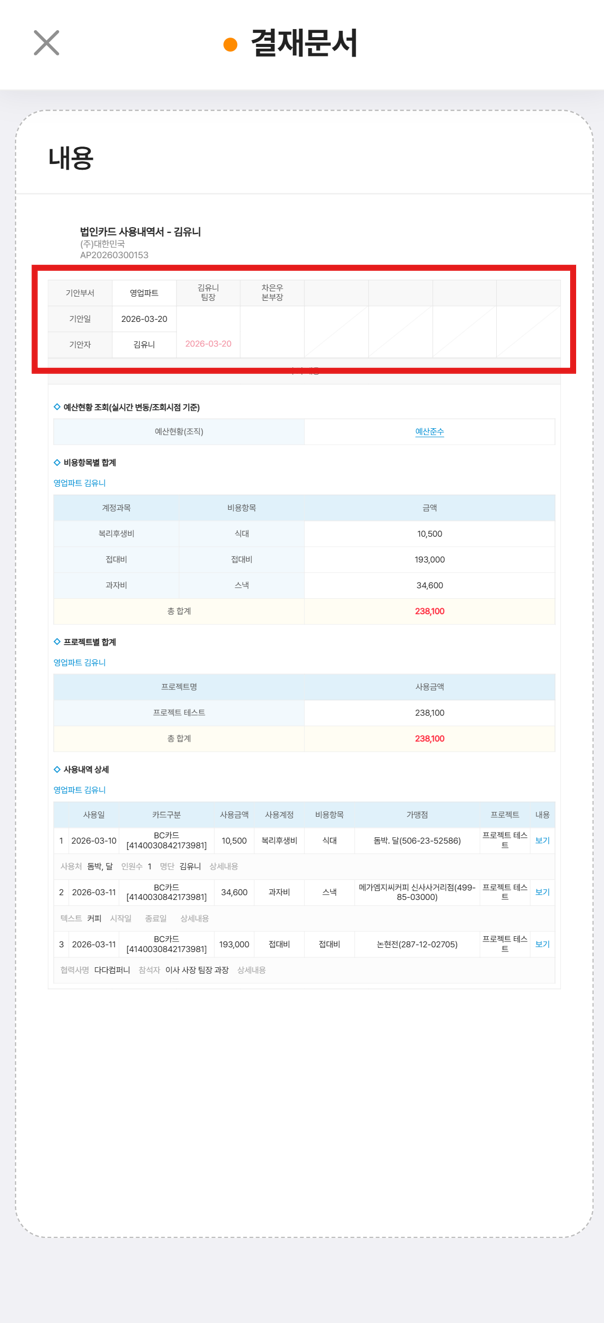Open 보기 link for 메가엠지씨커피 row
This screenshot has width=604, height=1323.
[x=542, y=892]
